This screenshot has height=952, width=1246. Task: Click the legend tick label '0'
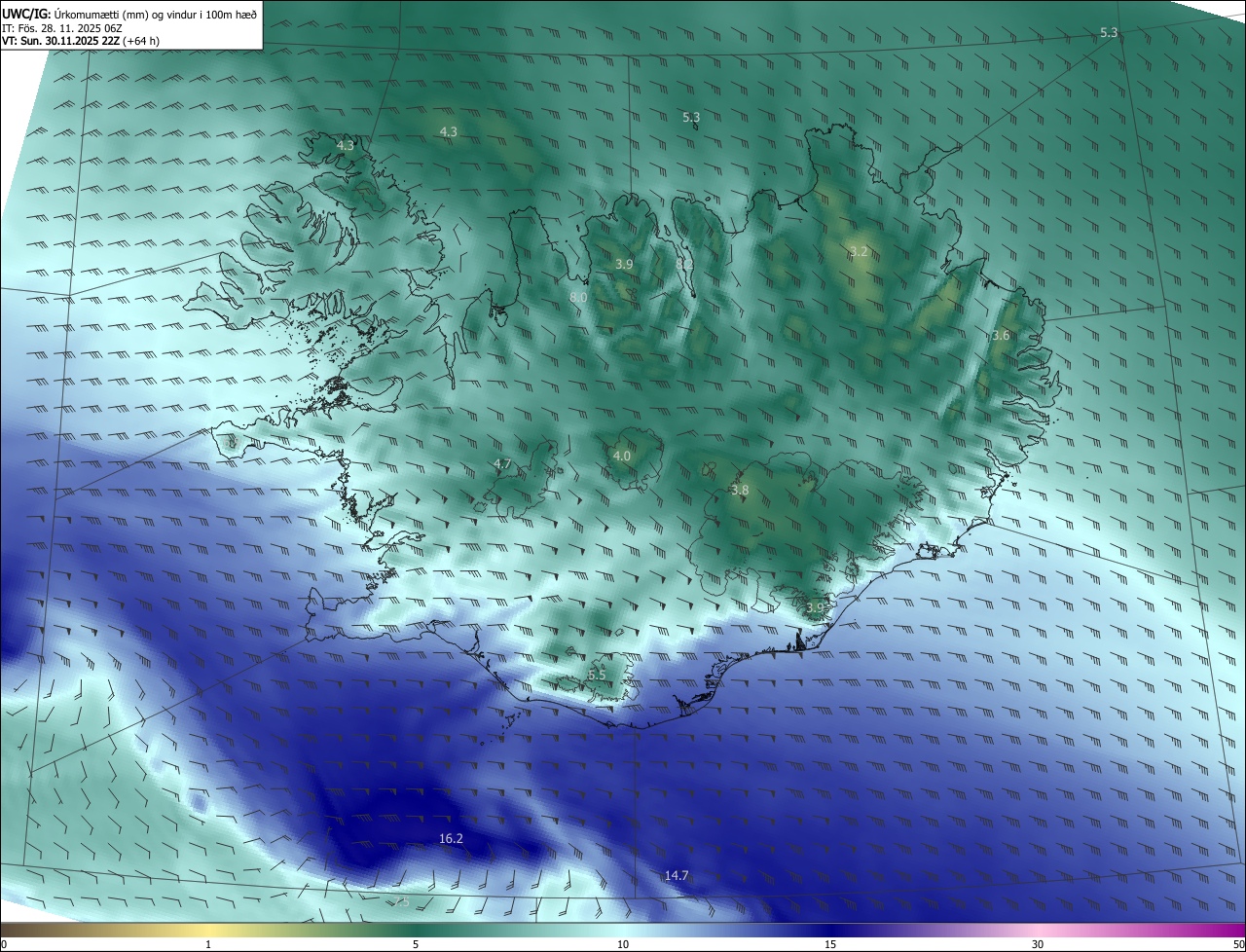coord(3,944)
